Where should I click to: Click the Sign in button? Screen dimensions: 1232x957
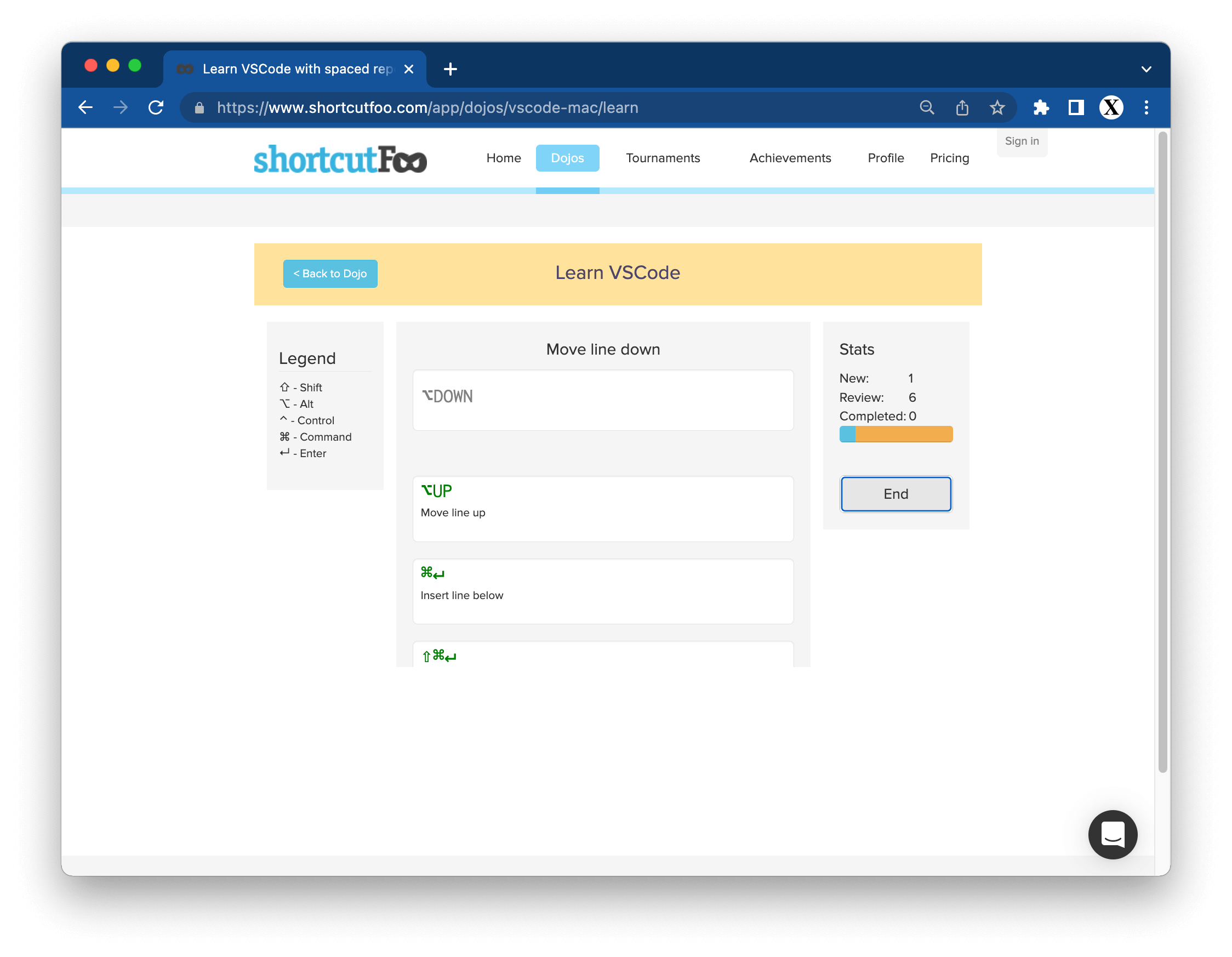(1022, 141)
